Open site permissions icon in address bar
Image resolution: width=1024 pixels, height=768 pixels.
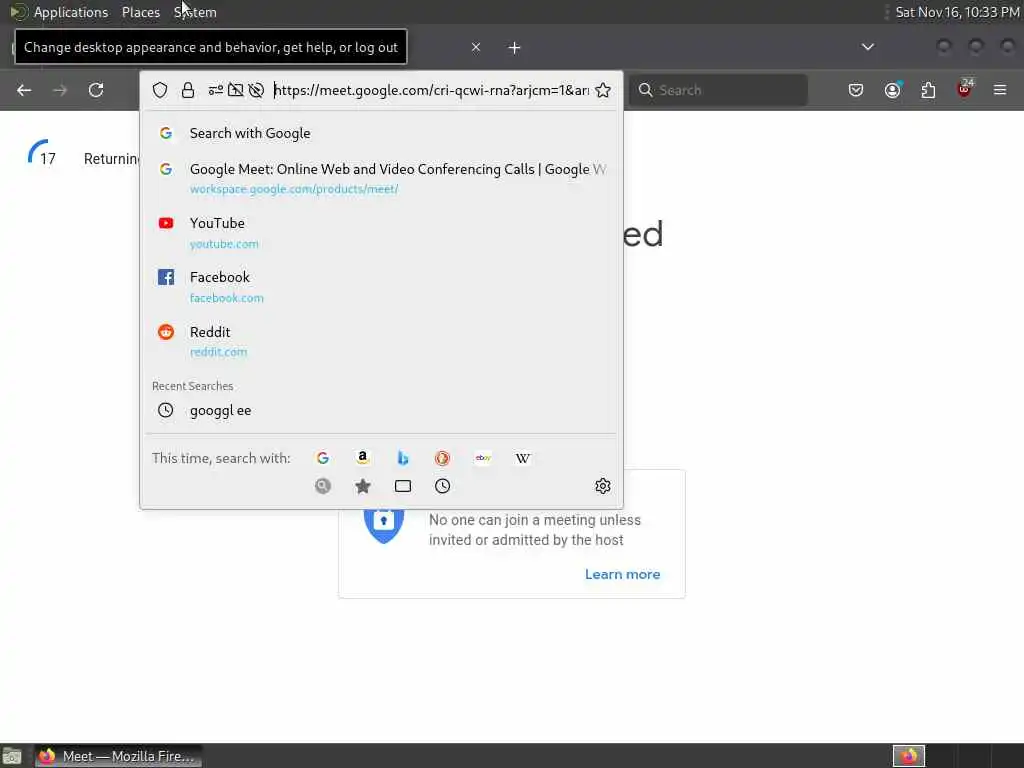216,90
